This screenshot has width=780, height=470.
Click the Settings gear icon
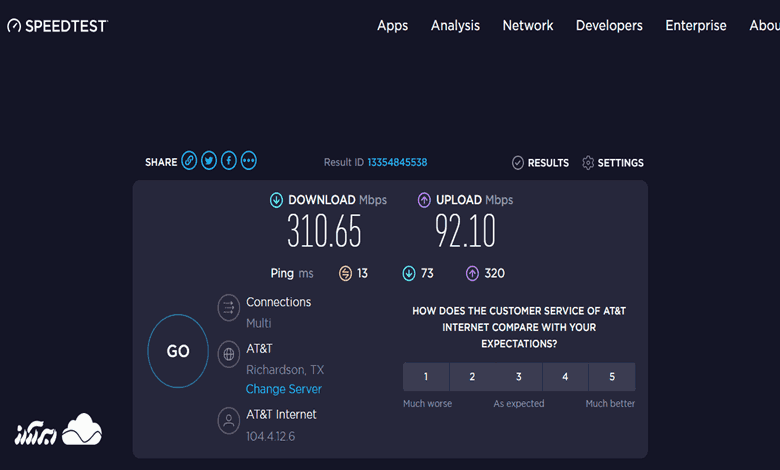(x=588, y=163)
